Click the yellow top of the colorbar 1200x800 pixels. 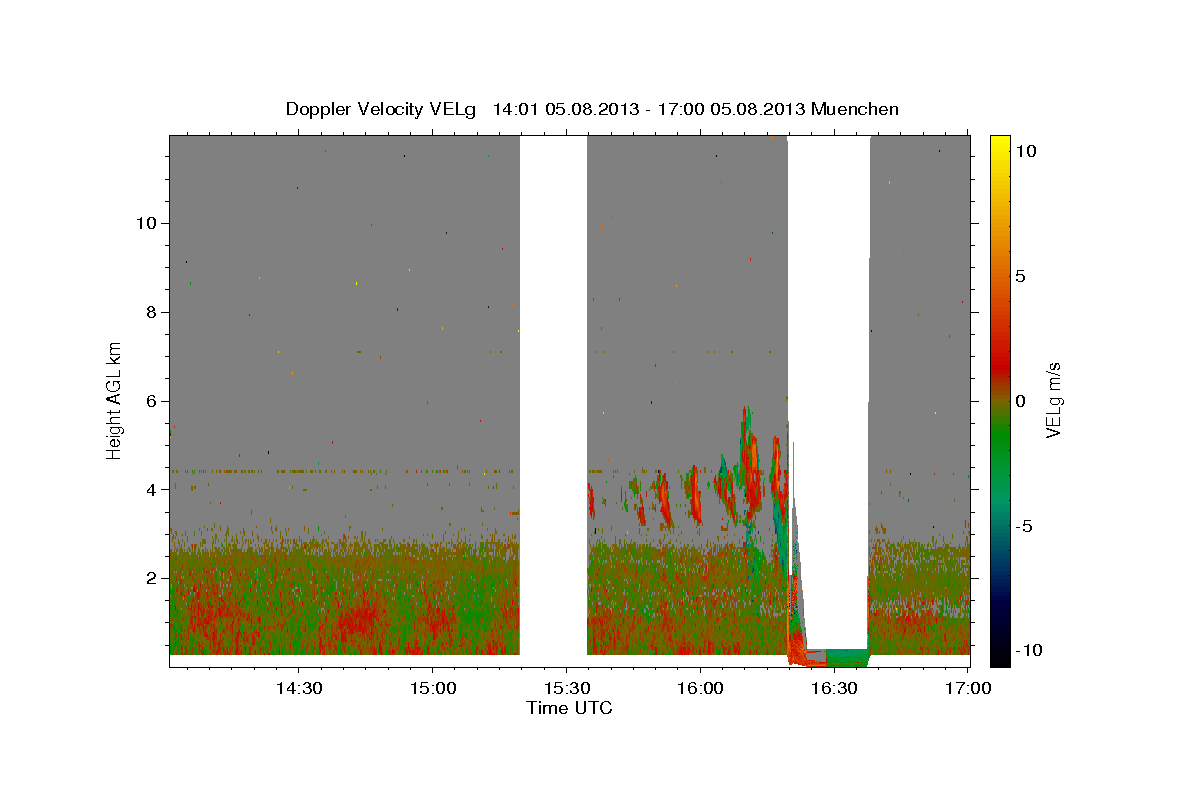pyautogui.click(x=1000, y=145)
